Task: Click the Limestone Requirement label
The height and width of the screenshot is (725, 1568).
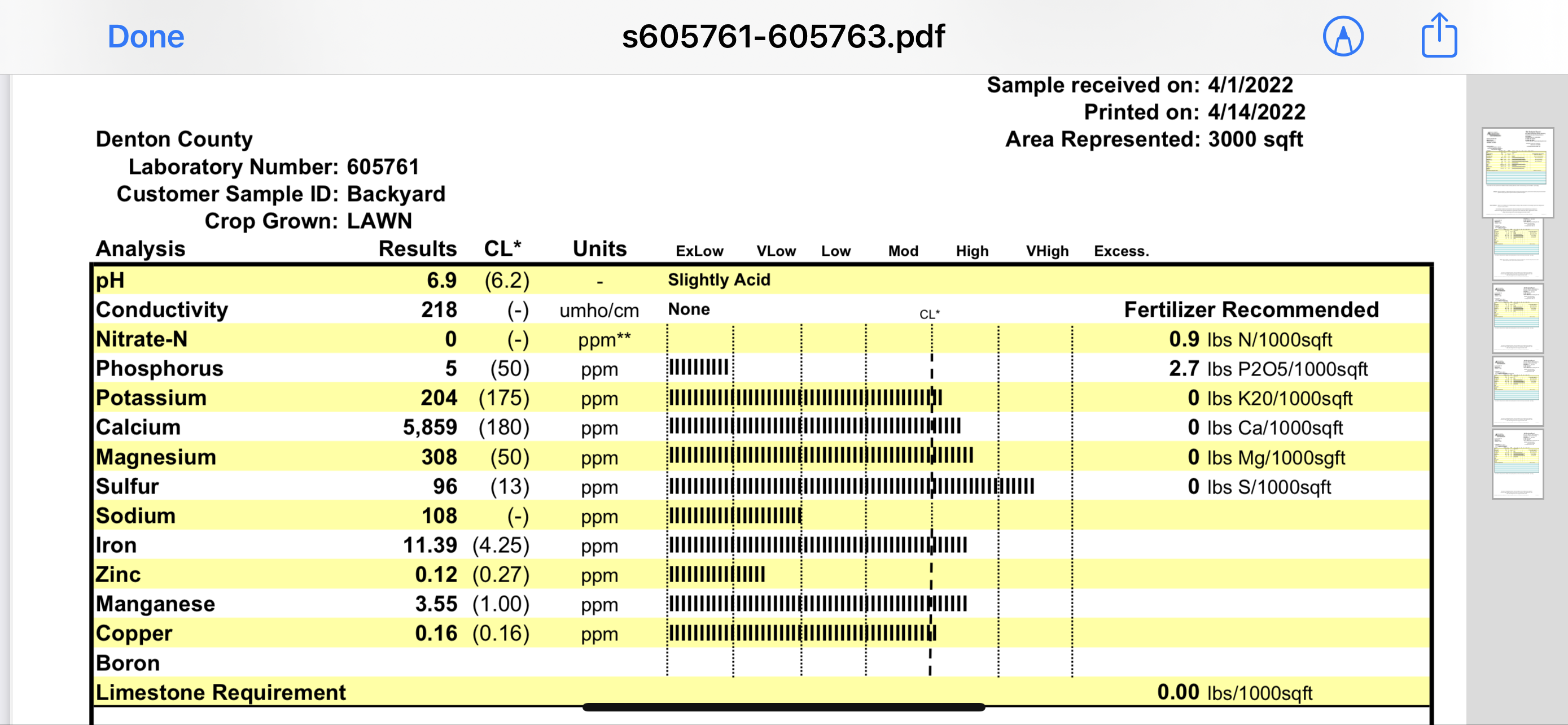Action: pyautogui.click(x=220, y=693)
